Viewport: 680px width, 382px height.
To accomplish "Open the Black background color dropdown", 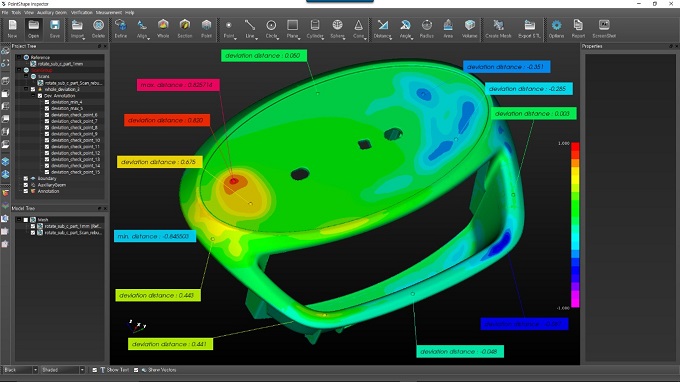I will [20, 370].
